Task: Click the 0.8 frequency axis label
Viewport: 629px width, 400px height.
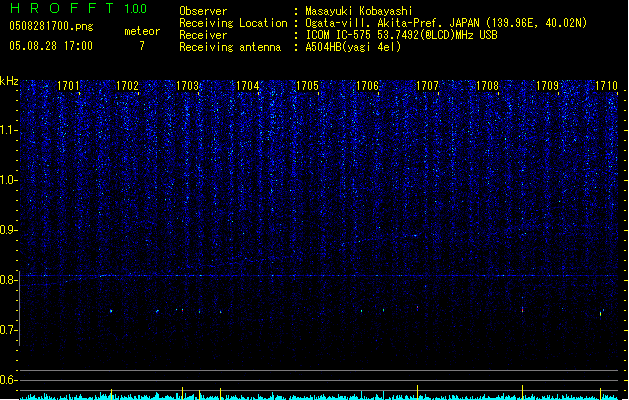Action: pos(9,280)
